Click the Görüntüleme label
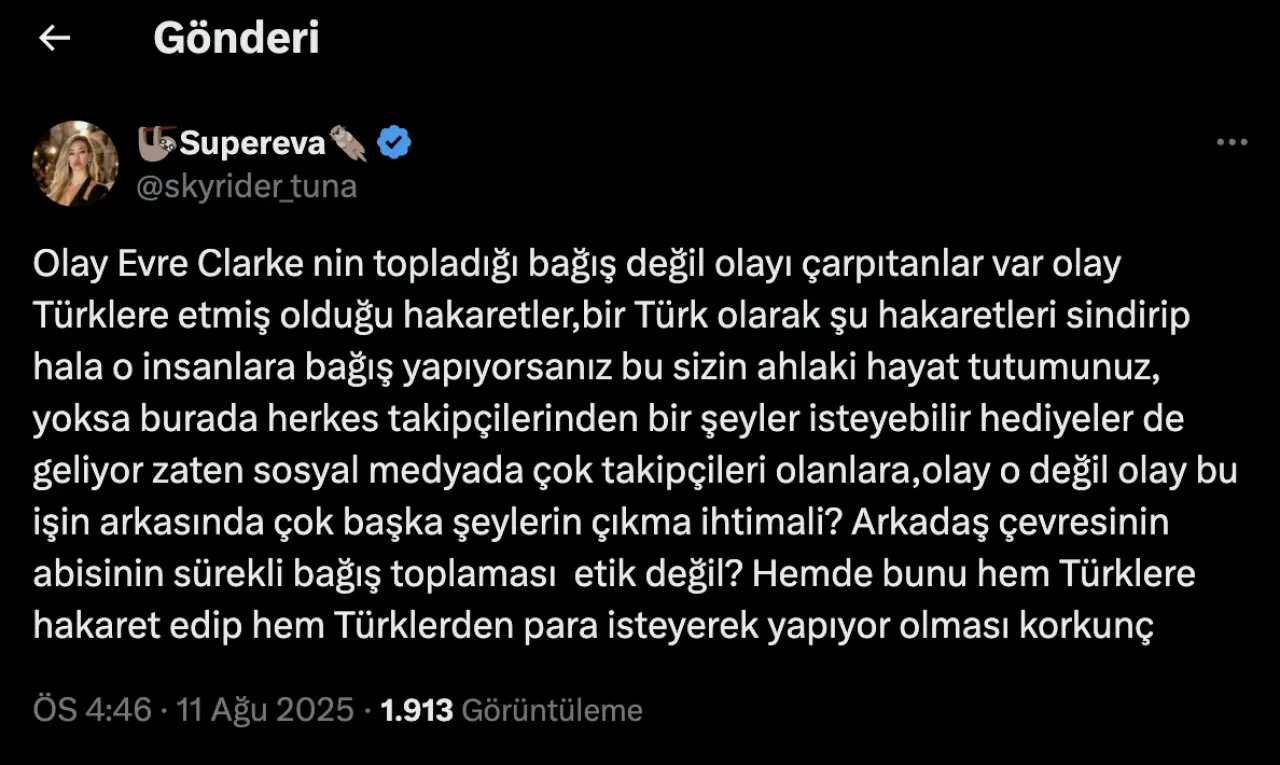The height and width of the screenshot is (765, 1280). [553, 710]
